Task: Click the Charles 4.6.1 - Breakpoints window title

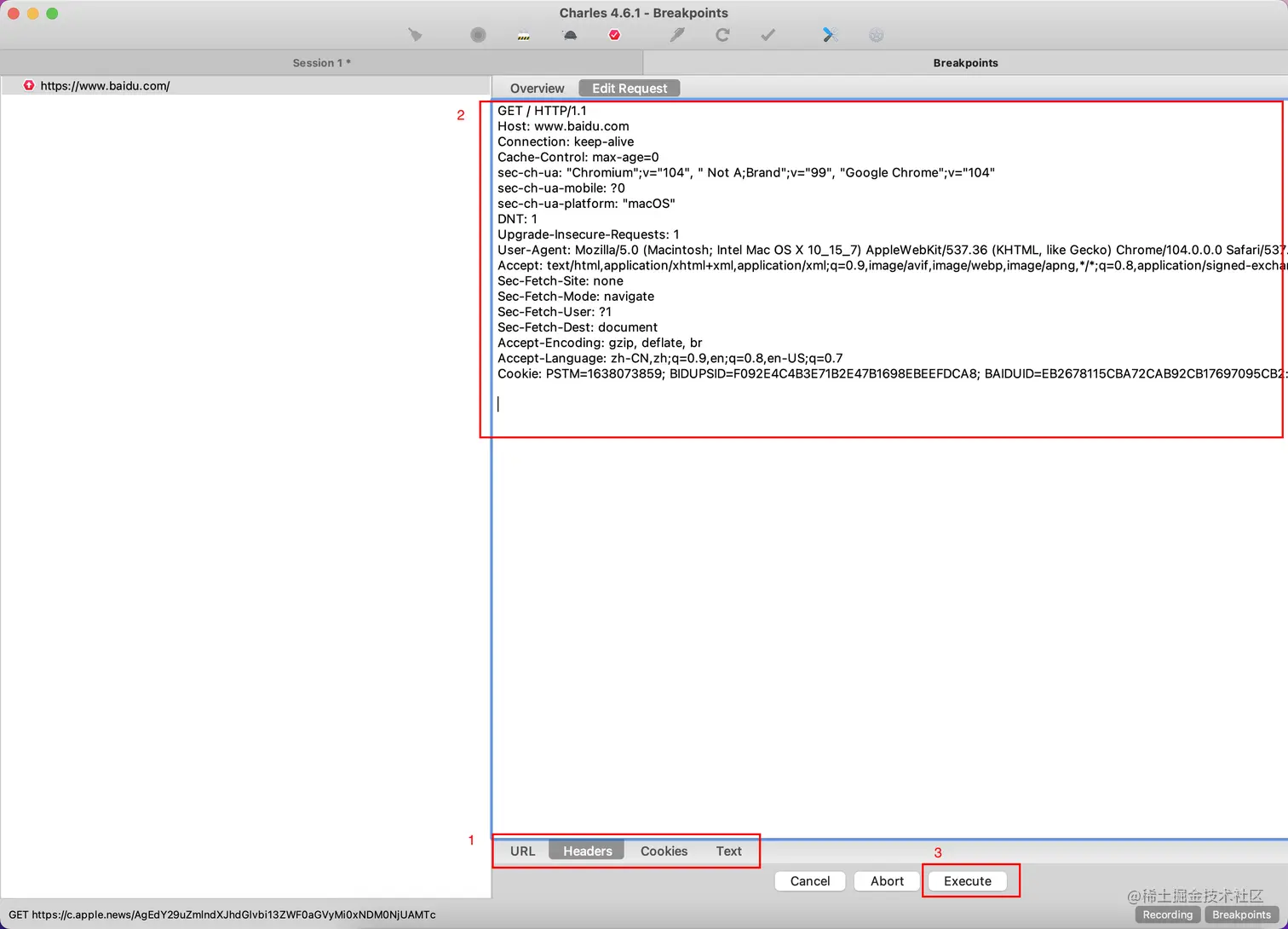Action: pos(643,13)
